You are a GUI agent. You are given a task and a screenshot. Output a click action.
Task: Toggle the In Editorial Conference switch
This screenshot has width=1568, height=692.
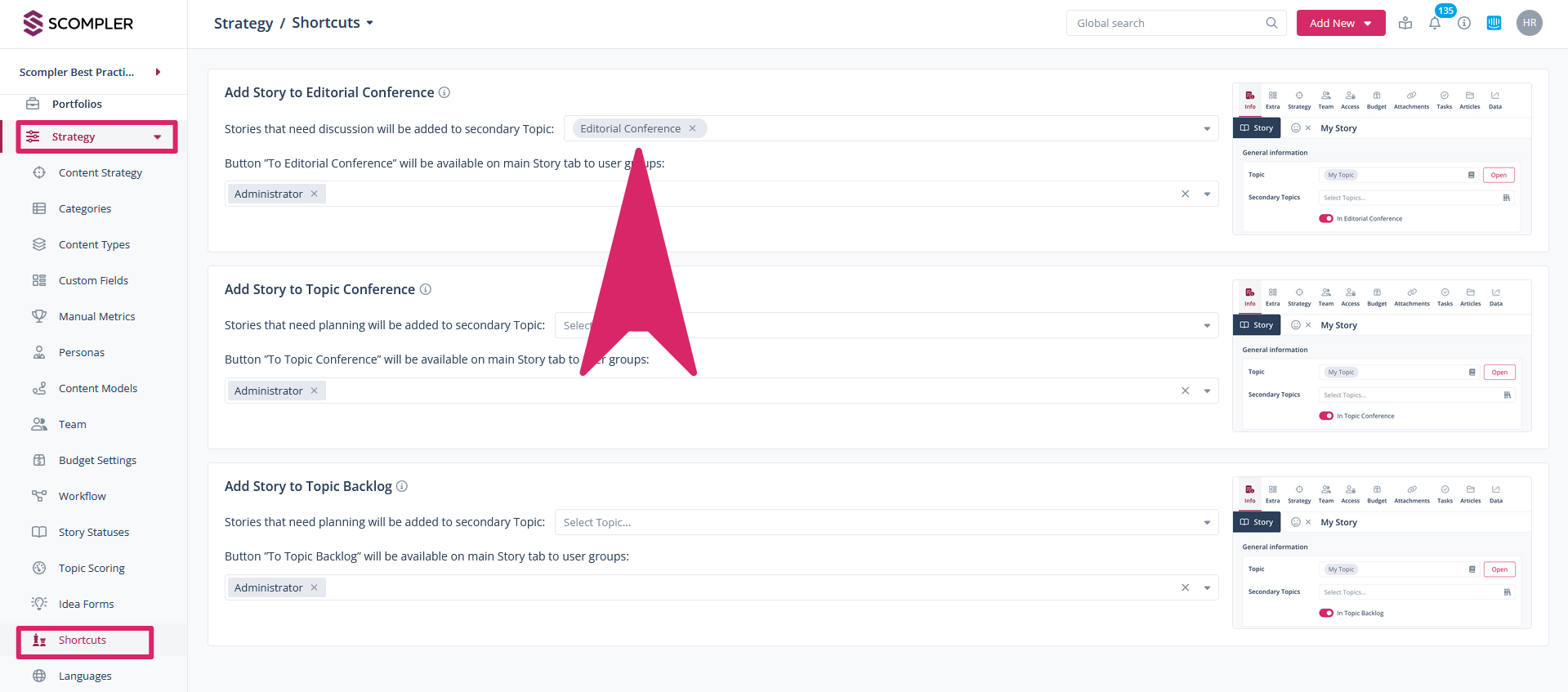click(x=1325, y=219)
